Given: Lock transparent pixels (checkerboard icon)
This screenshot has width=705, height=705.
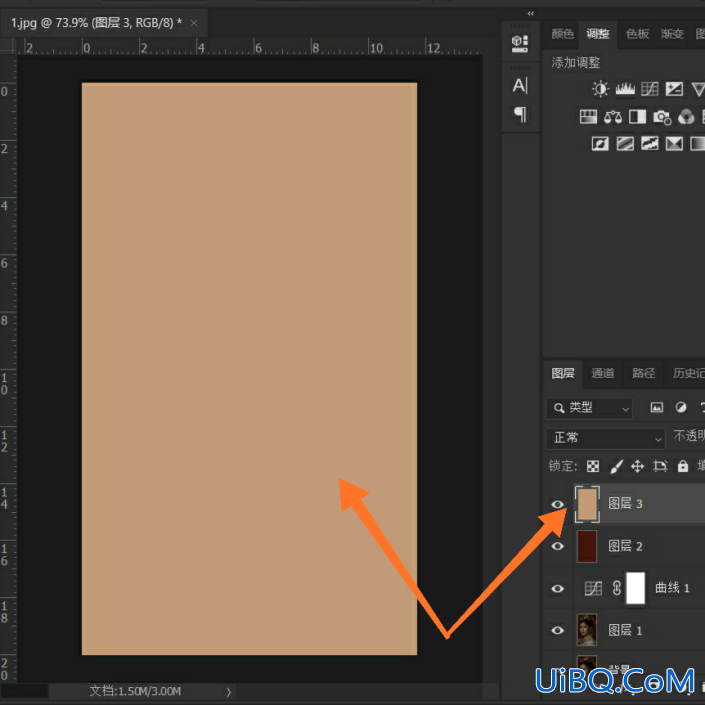Looking at the screenshot, I should (593, 466).
